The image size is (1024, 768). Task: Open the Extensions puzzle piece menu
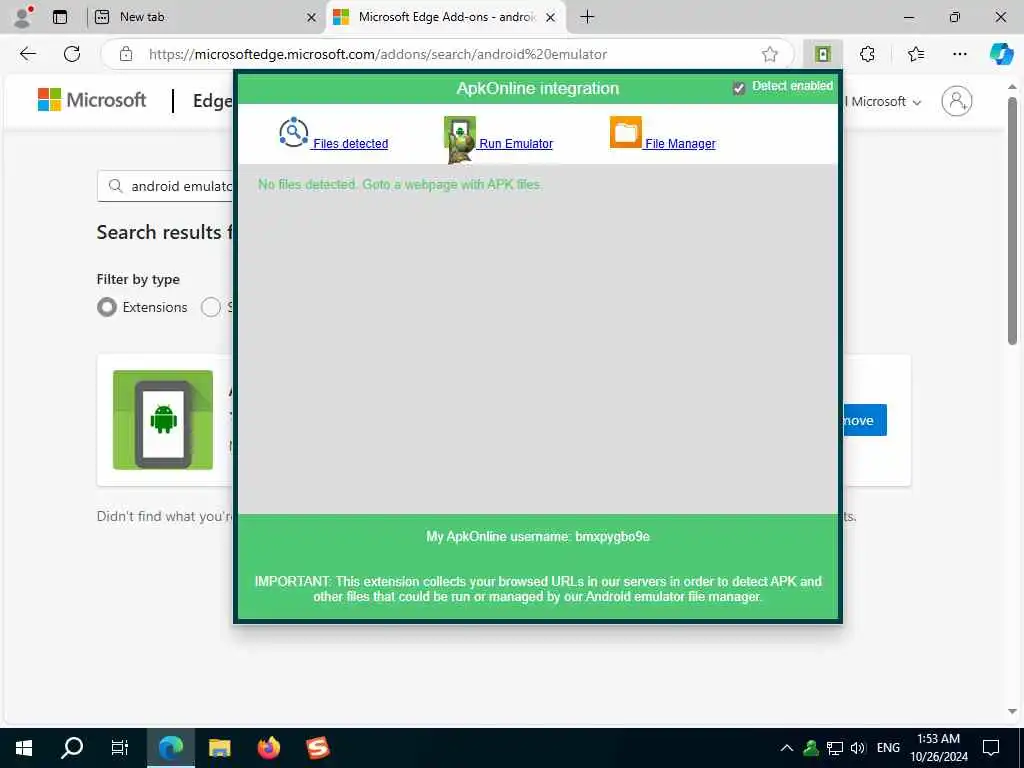point(867,54)
